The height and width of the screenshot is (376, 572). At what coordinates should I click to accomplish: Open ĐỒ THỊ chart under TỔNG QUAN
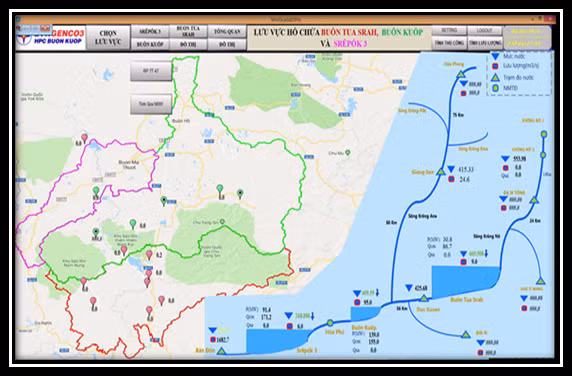pos(227,44)
